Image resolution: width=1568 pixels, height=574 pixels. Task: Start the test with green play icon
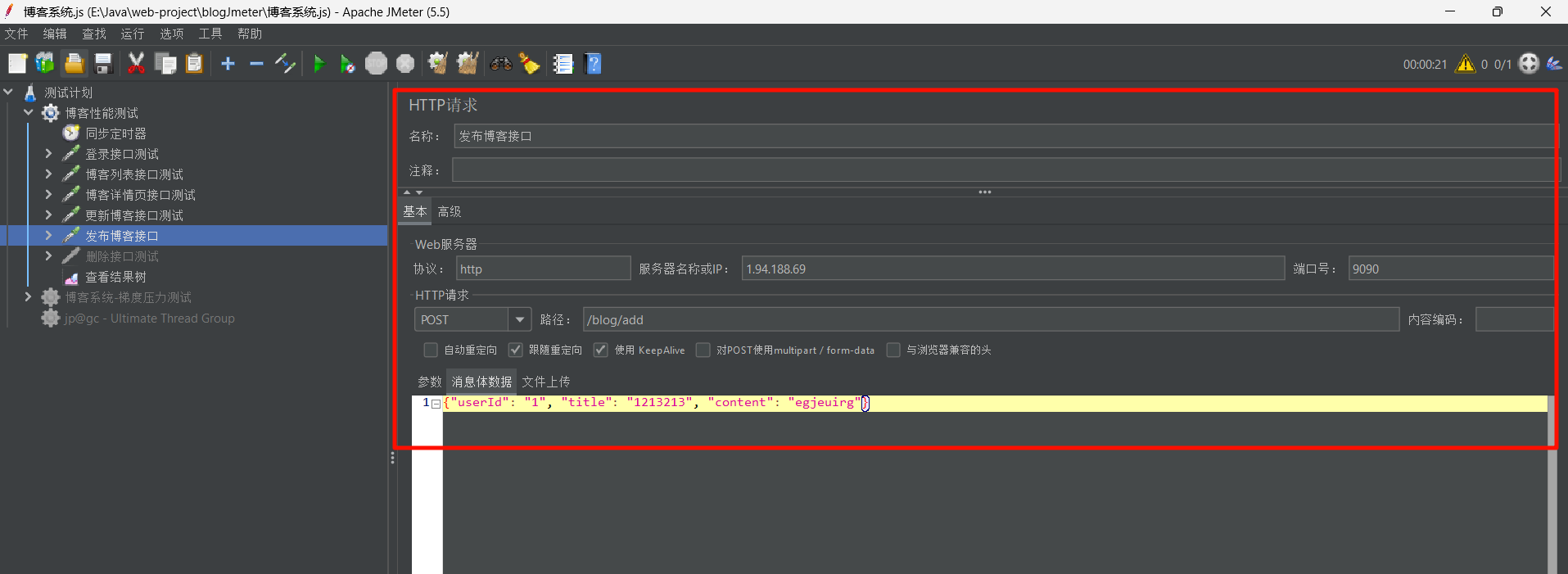tap(319, 64)
